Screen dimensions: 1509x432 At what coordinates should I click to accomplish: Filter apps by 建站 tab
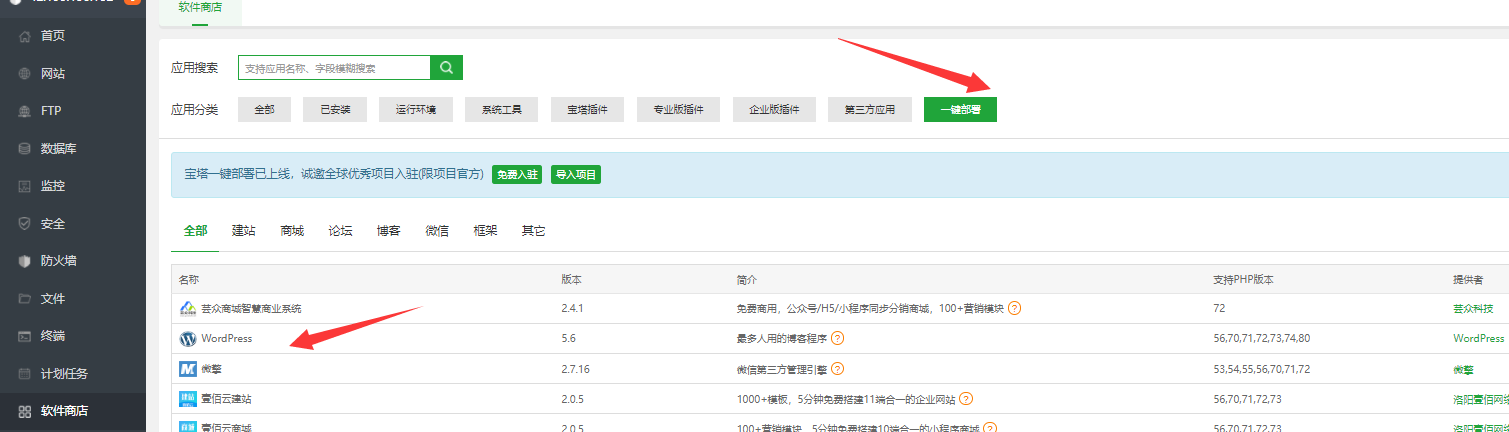pos(244,231)
